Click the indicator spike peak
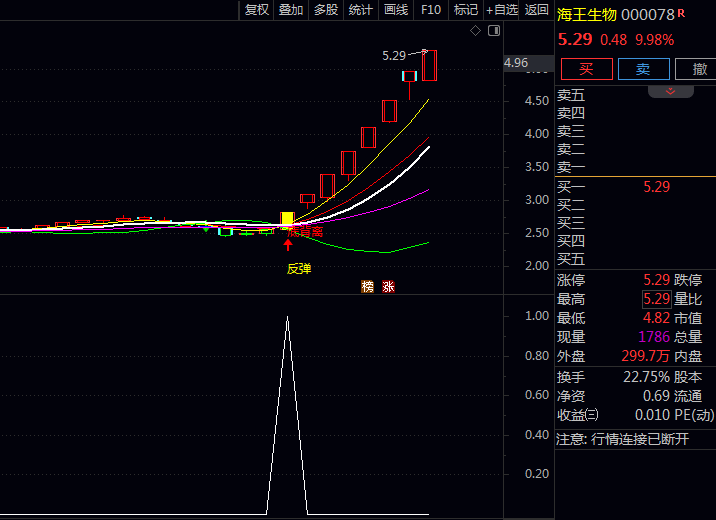This screenshot has width=716, height=520. (287, 317)
